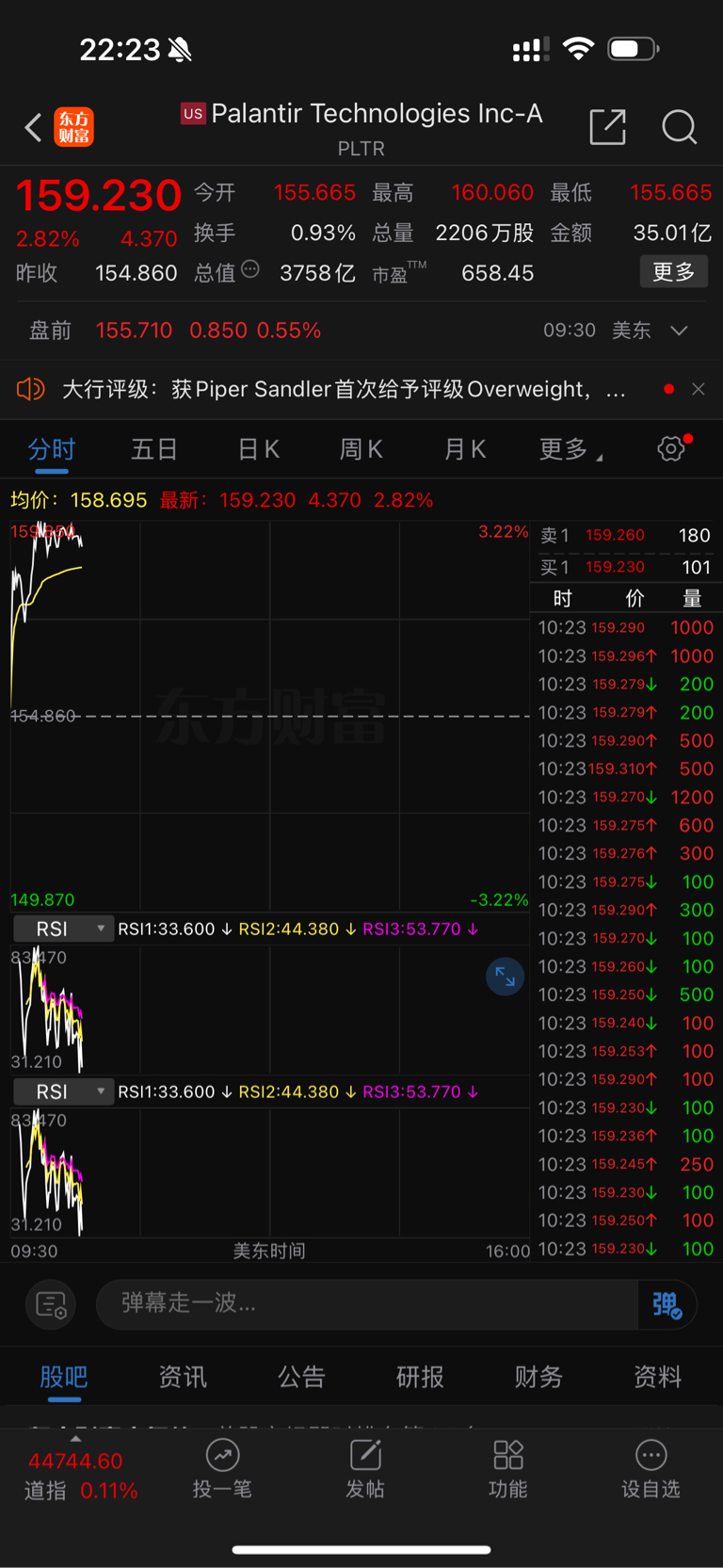
Task: Tap the share/export icon
Action: coord(607,126)
